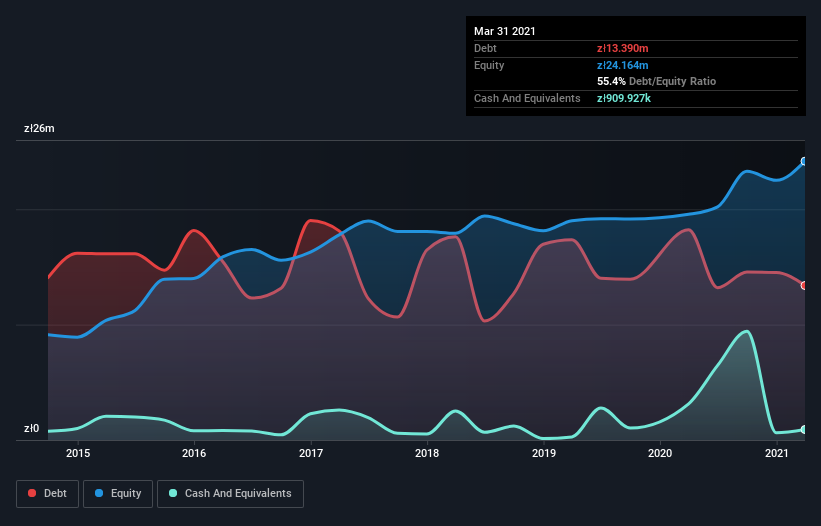Screen dimensions: 821x526
Task: Click the blue Equity legend dot
Action: 99,493
